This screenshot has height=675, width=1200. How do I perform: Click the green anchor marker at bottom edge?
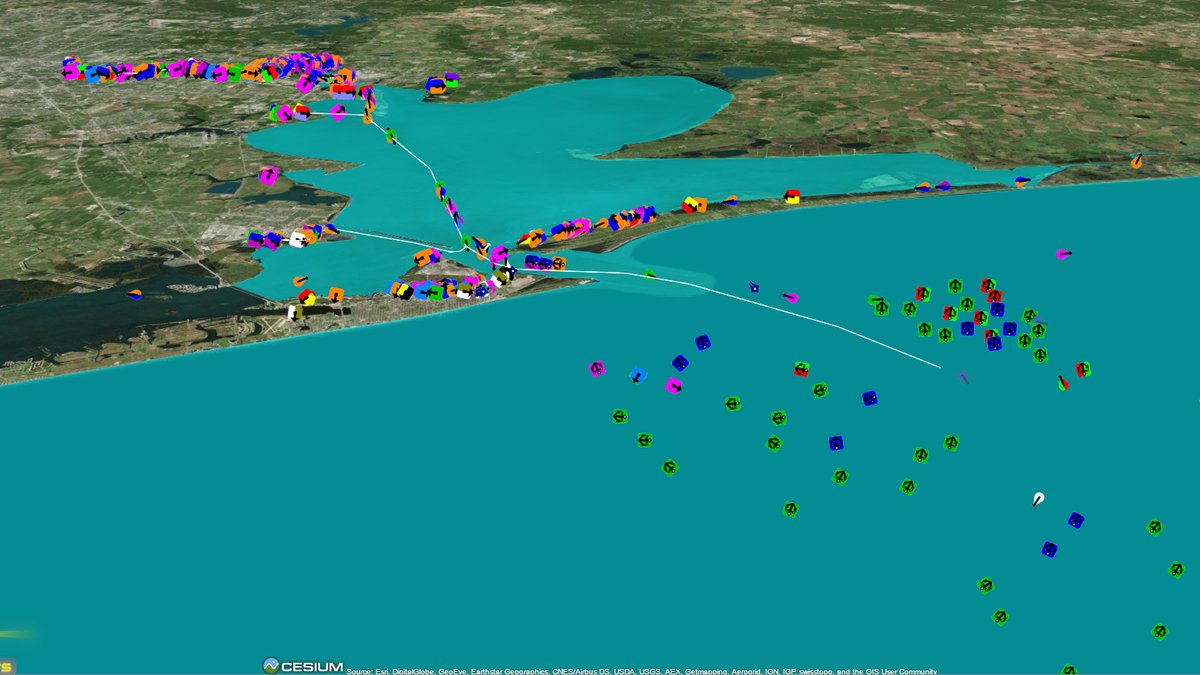point(1068,669)
